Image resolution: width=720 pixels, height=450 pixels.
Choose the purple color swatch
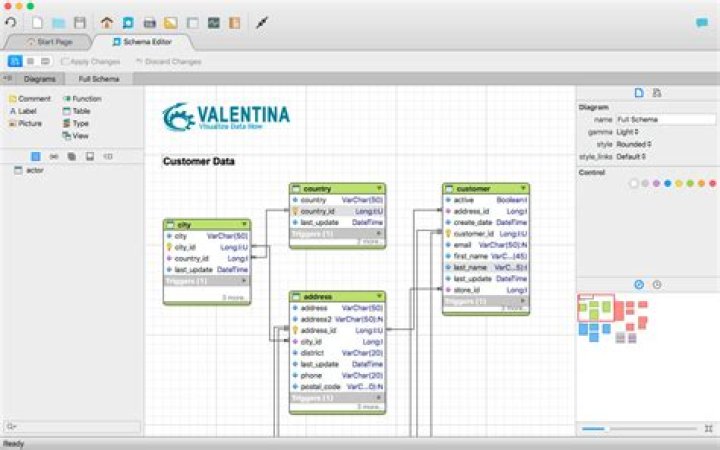[x=656, y=184]
